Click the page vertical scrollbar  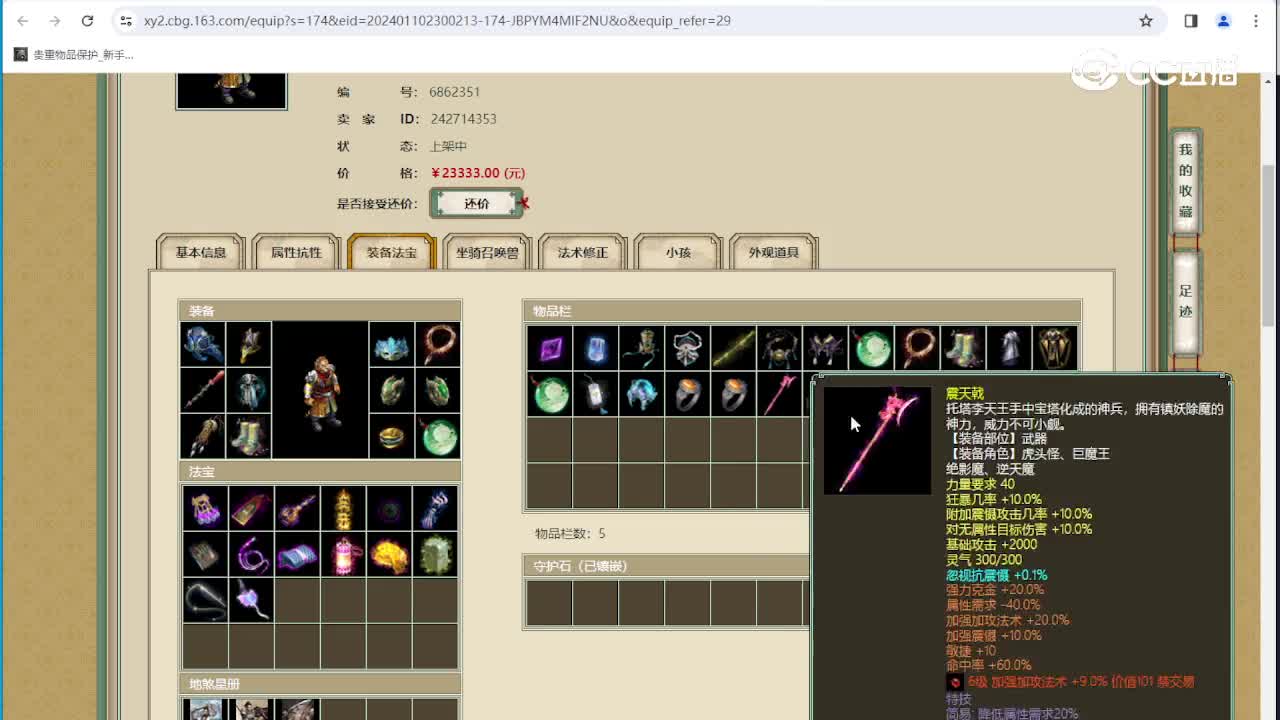1269,245
